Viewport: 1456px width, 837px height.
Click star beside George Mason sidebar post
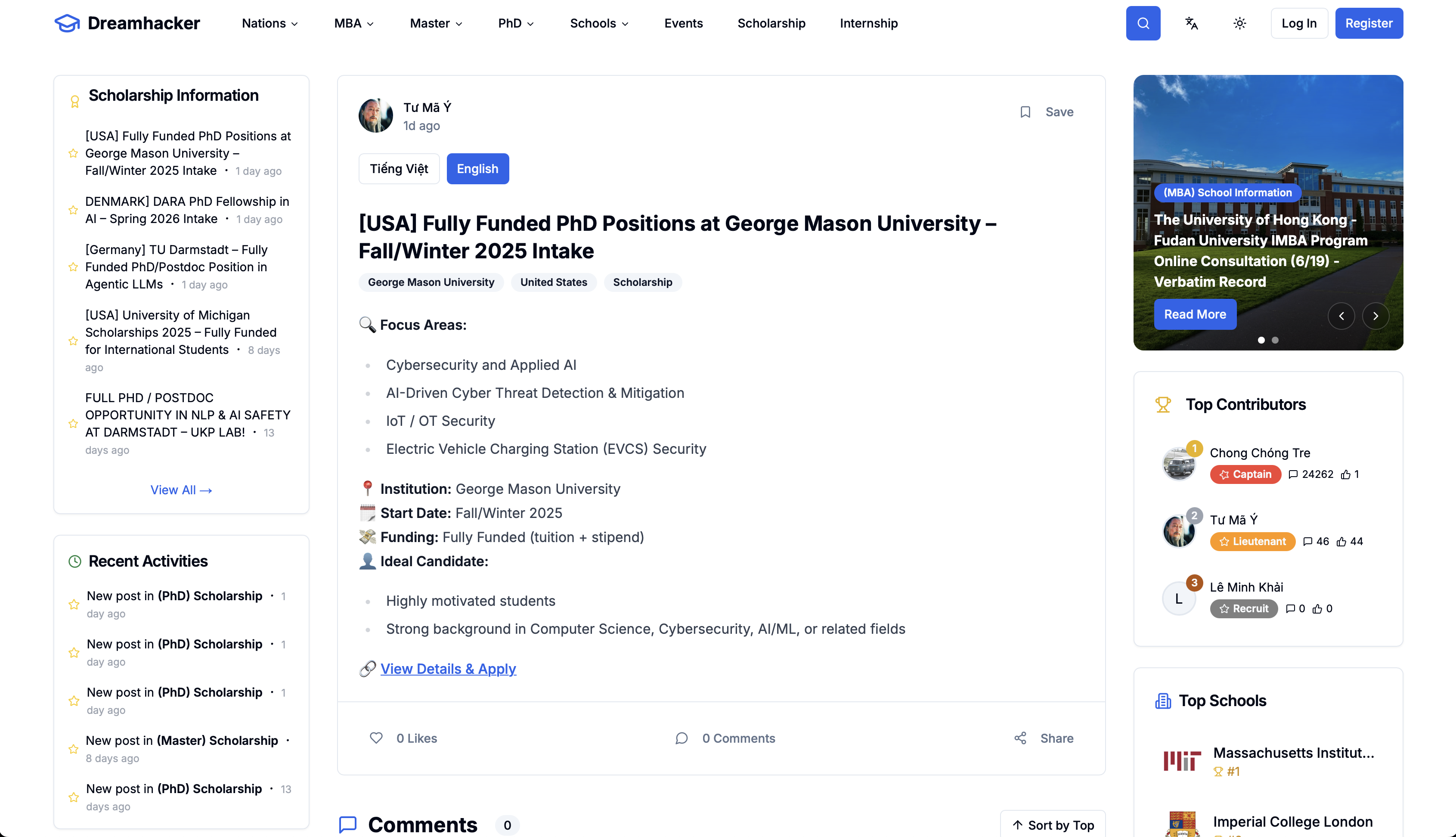pyautogui.click(x=73, y=153)
